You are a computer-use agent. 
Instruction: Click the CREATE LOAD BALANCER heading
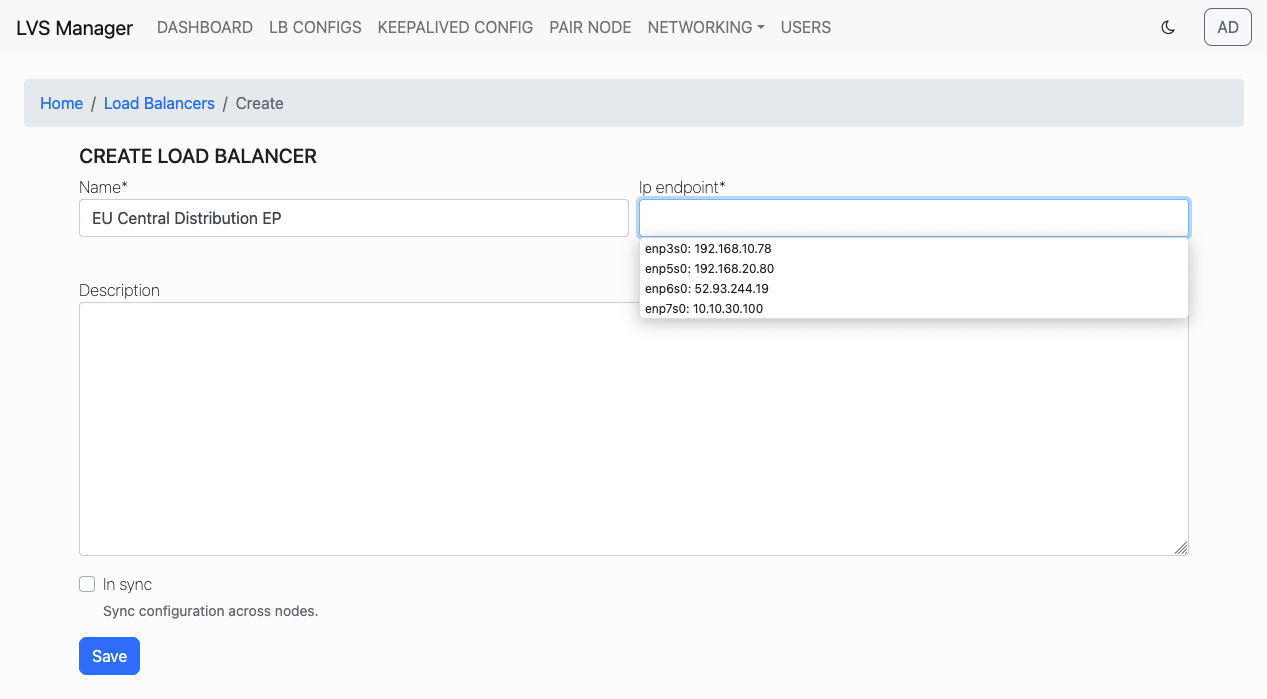(x=198, y=156)
